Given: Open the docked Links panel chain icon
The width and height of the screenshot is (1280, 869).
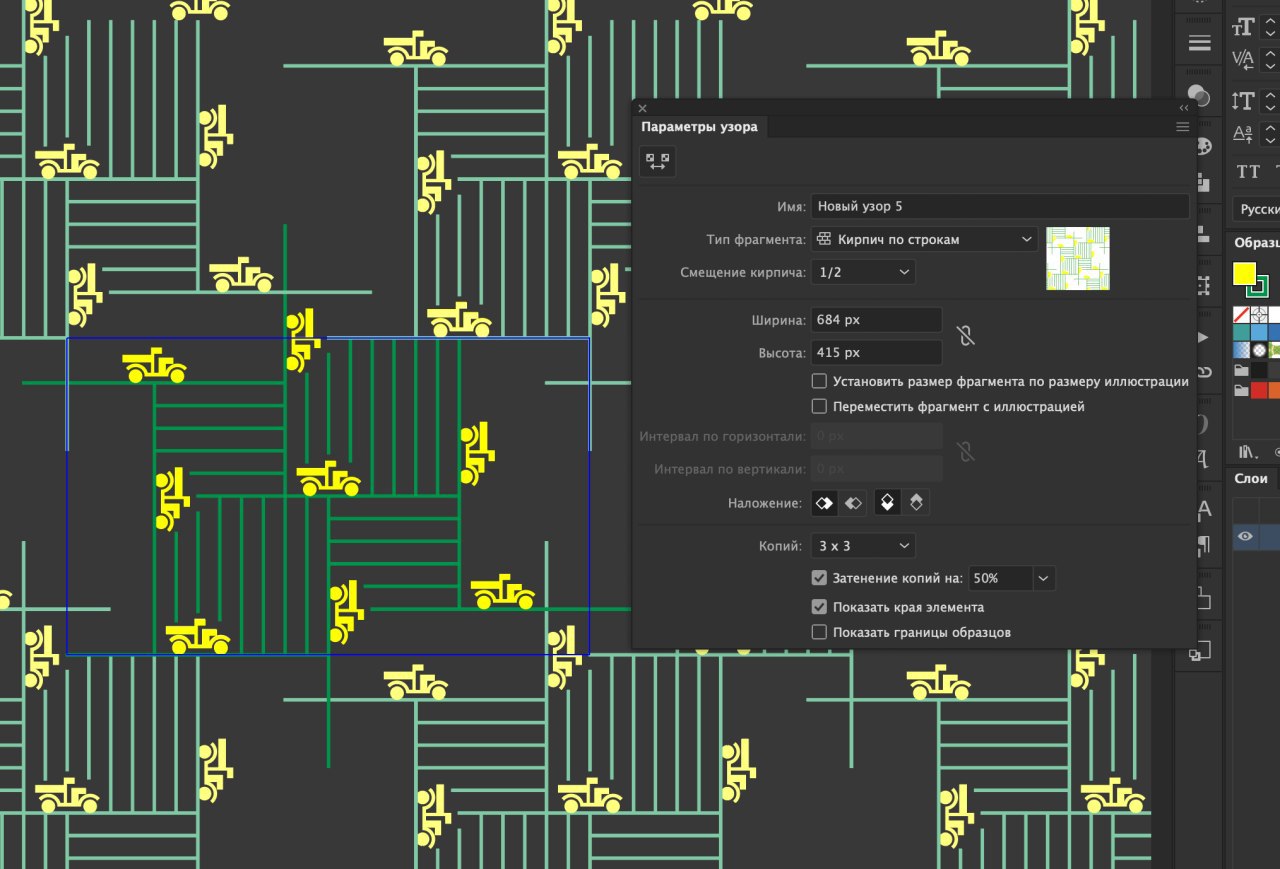Looking at the screenshot, I should click(1203, 371).
